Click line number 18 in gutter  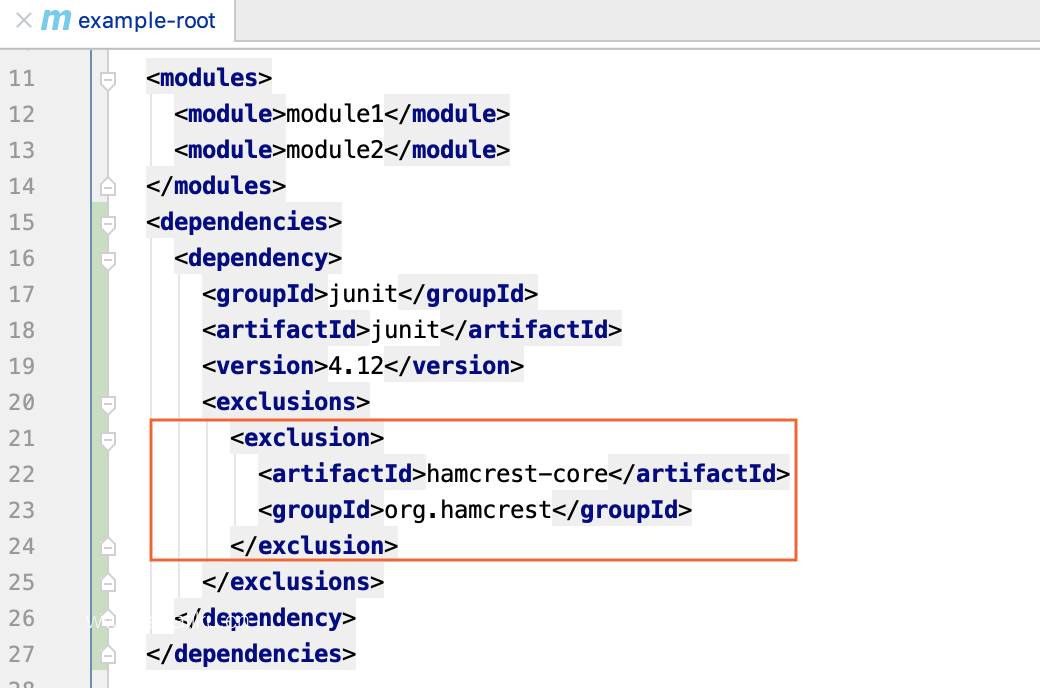pos(21,330)
